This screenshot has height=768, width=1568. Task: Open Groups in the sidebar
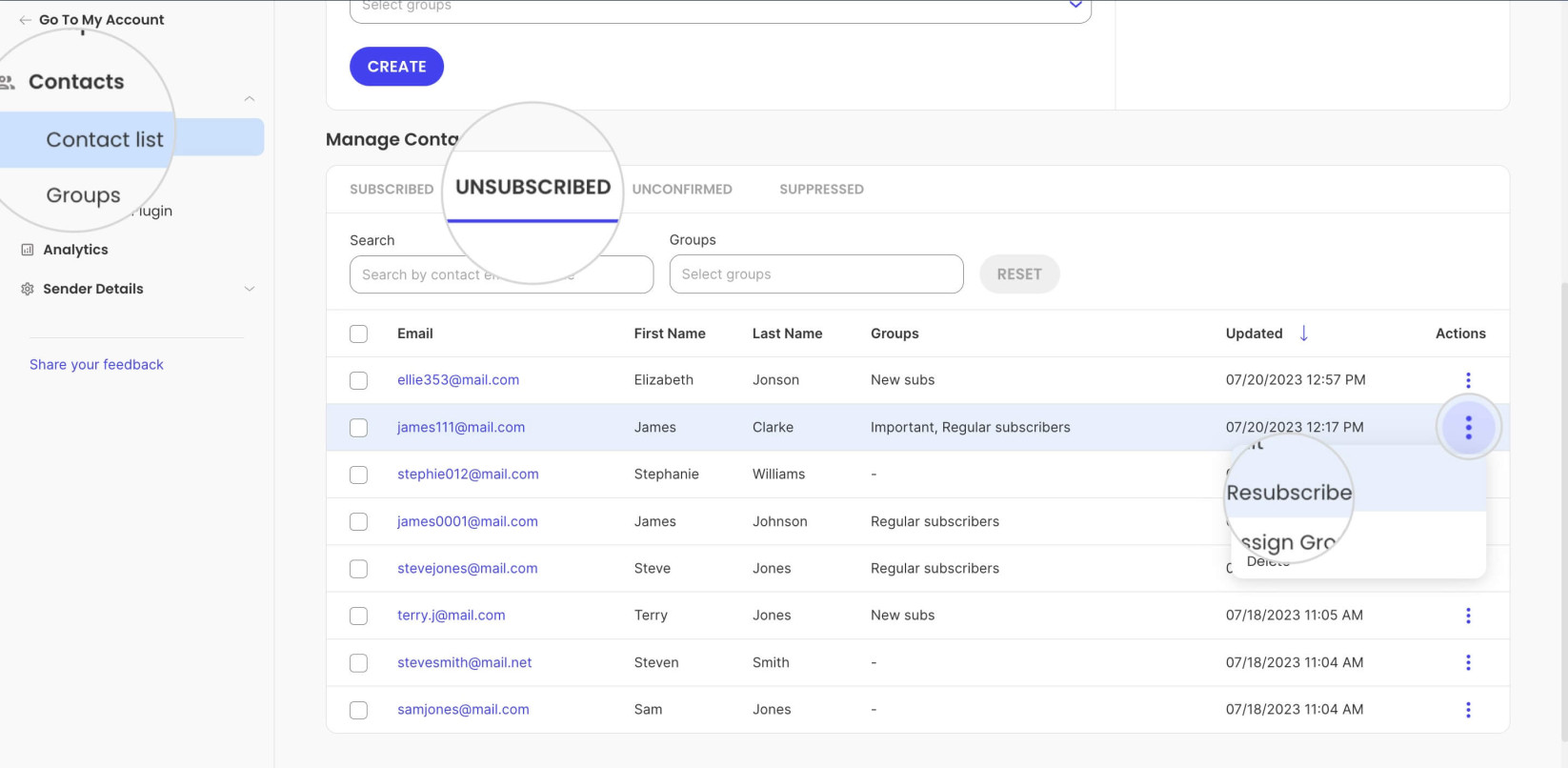click(83, 195)
